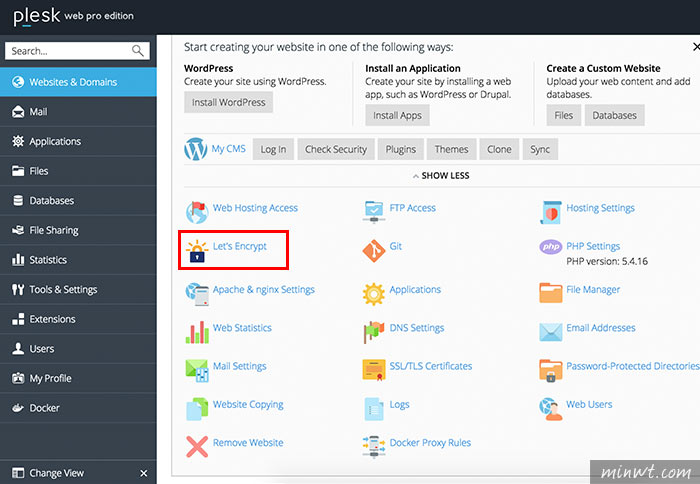
Task: Click the Check Security button
Action: 336,149
